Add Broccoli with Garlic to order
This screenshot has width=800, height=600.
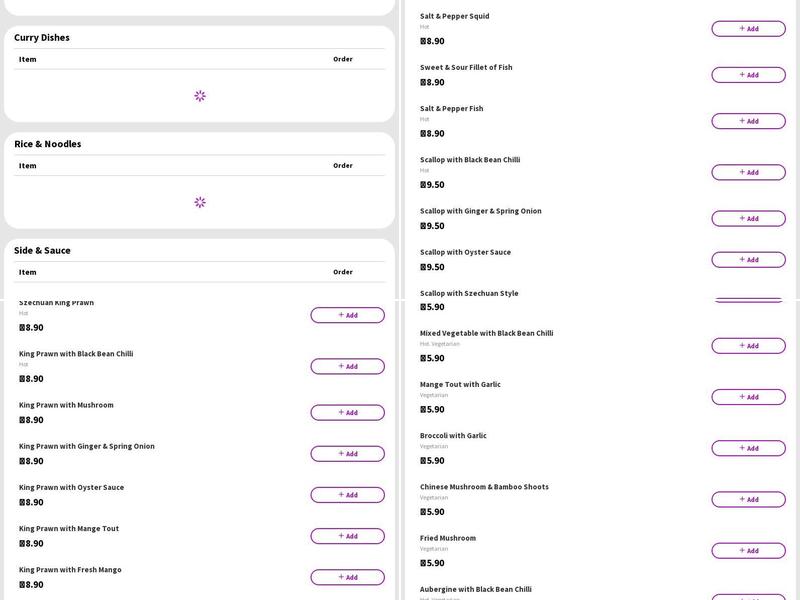pyautogui.click(x=748, y=448)
